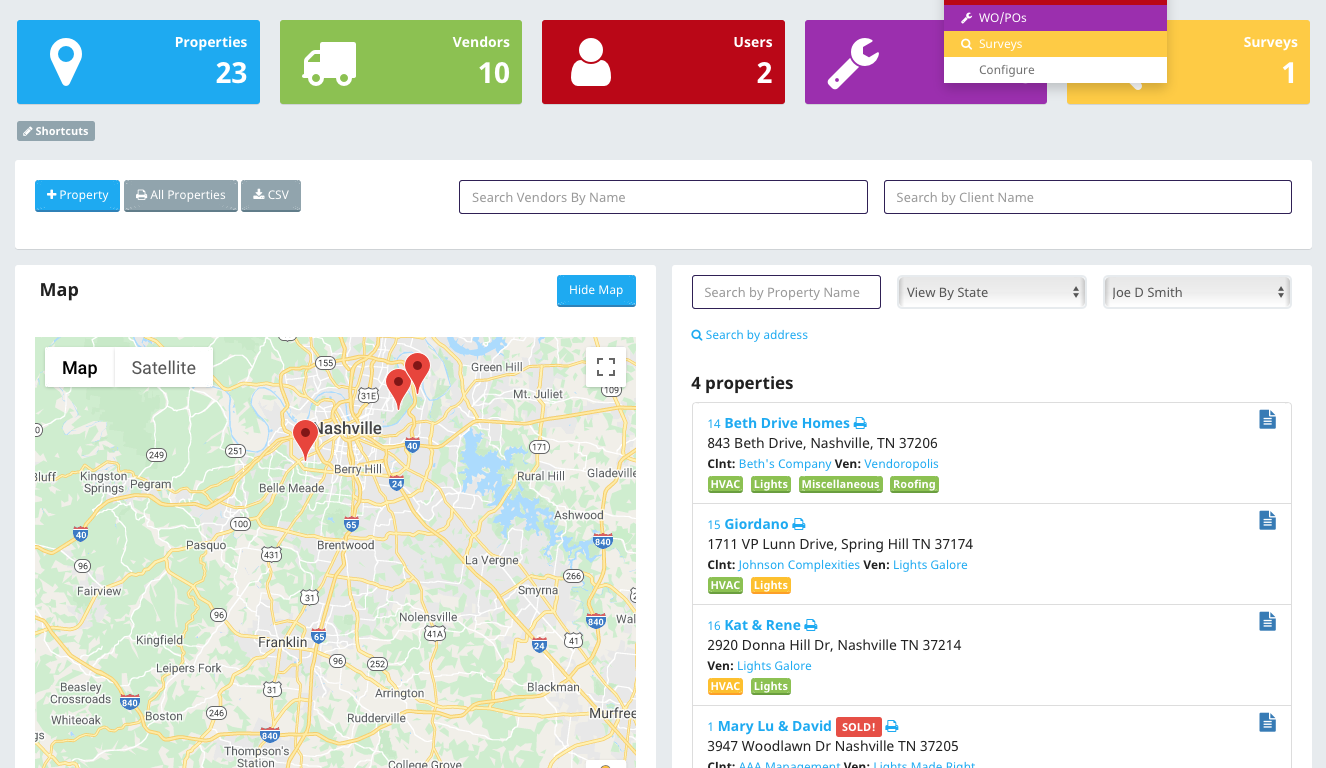
Task: Click address '843 Beth Drive, Nashville, TN 37206'
Action: coord(822,443)
